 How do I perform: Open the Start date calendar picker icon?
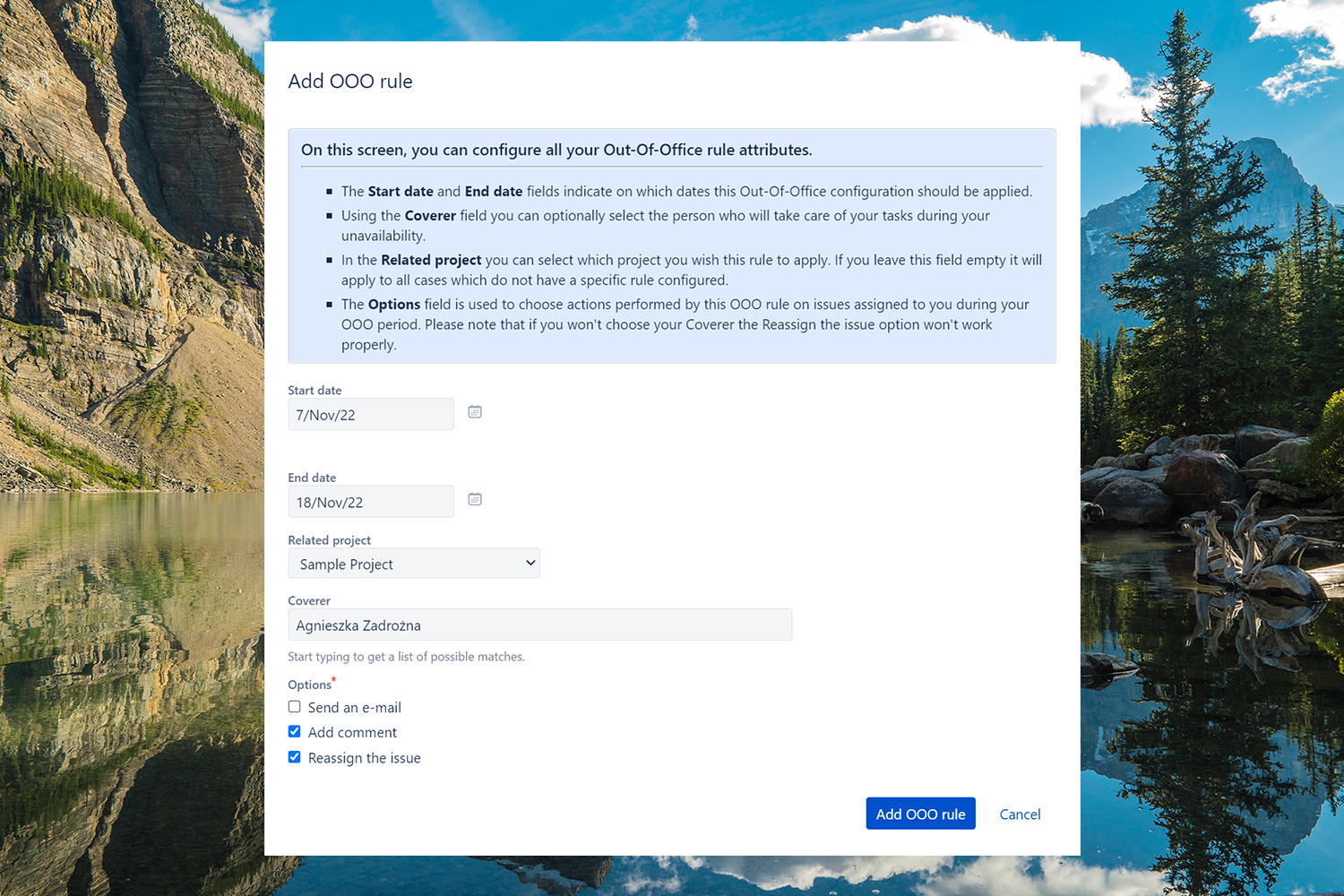pyautogui.click(x=475, y=412)
